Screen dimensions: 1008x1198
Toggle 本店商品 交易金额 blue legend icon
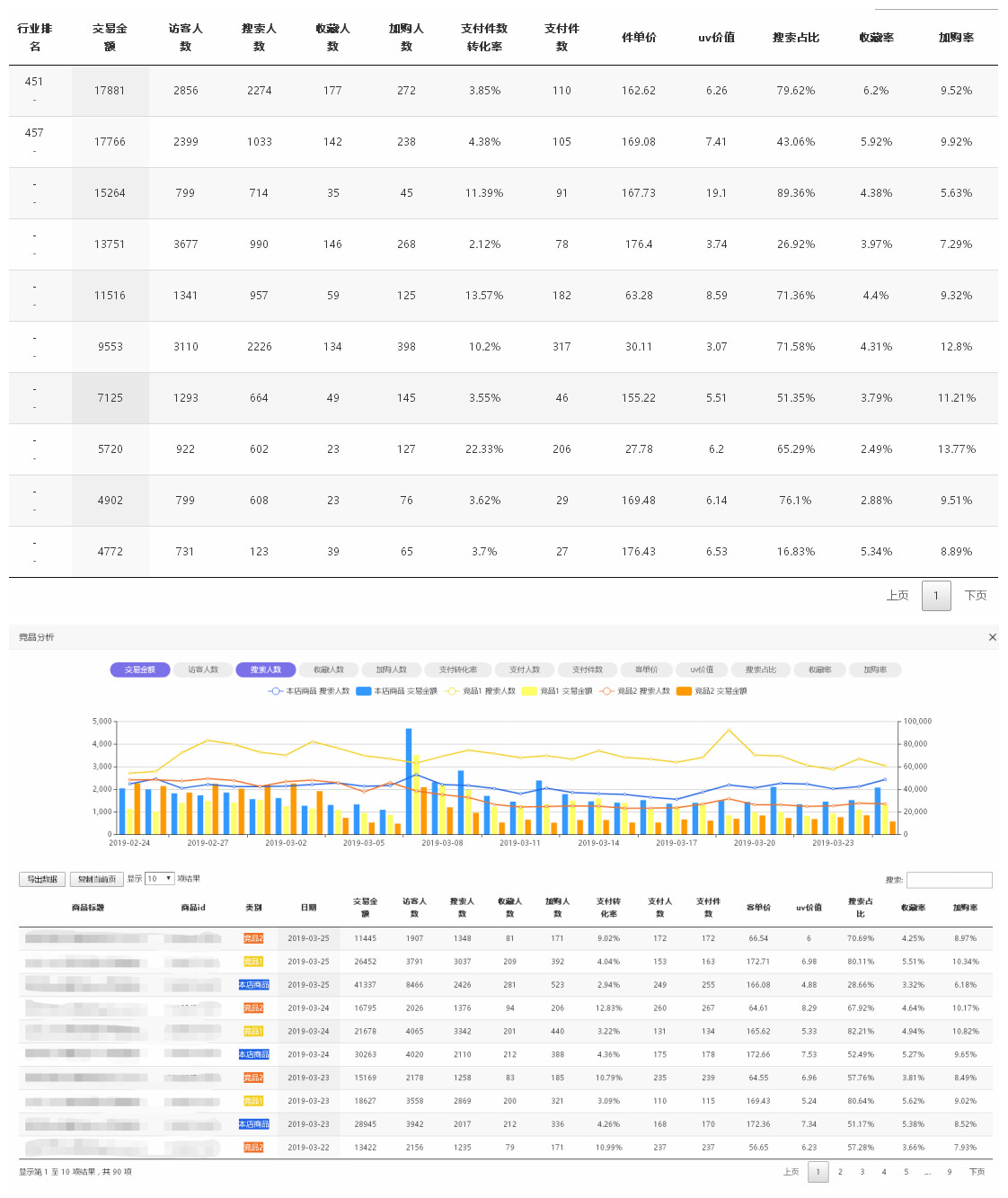pyautogui.click(x=364, y=691)
